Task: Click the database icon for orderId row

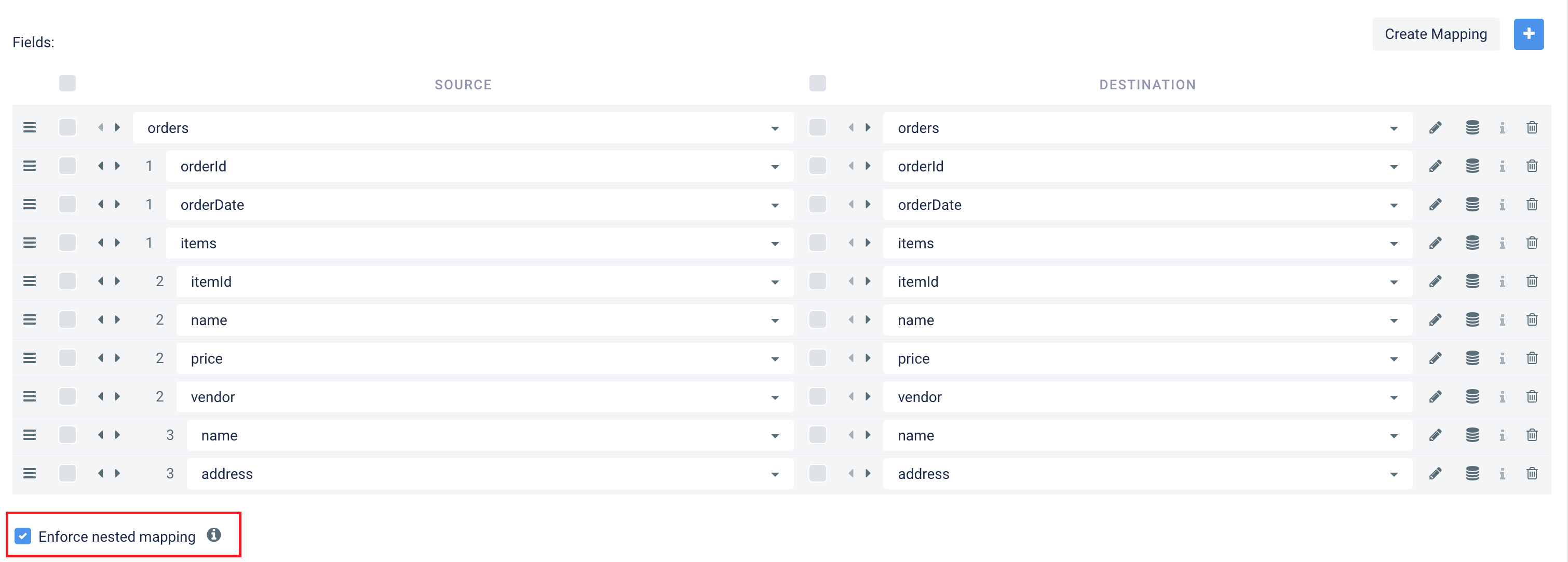Action: 1472,166
